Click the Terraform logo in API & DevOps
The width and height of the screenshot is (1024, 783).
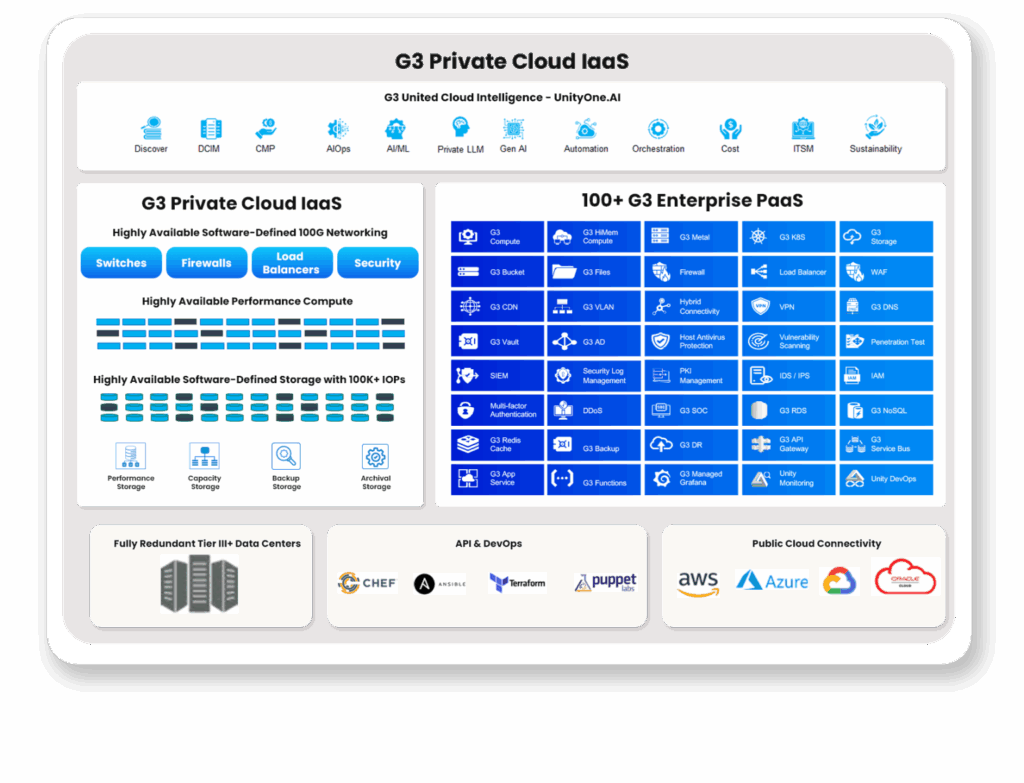[x=517, y=582]
